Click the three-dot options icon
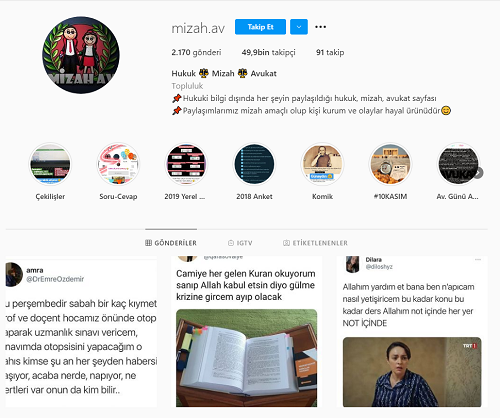 tap(320, 27)
